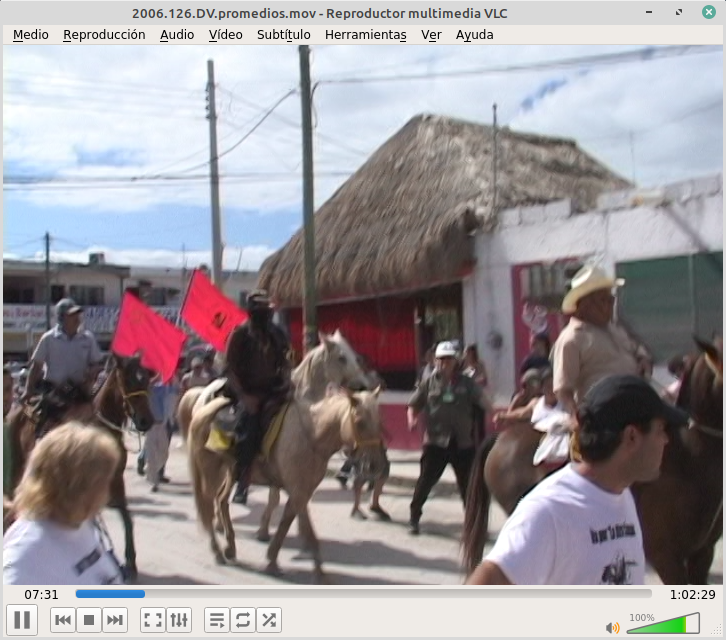Toggle loop repeat mode

(243, 620)
